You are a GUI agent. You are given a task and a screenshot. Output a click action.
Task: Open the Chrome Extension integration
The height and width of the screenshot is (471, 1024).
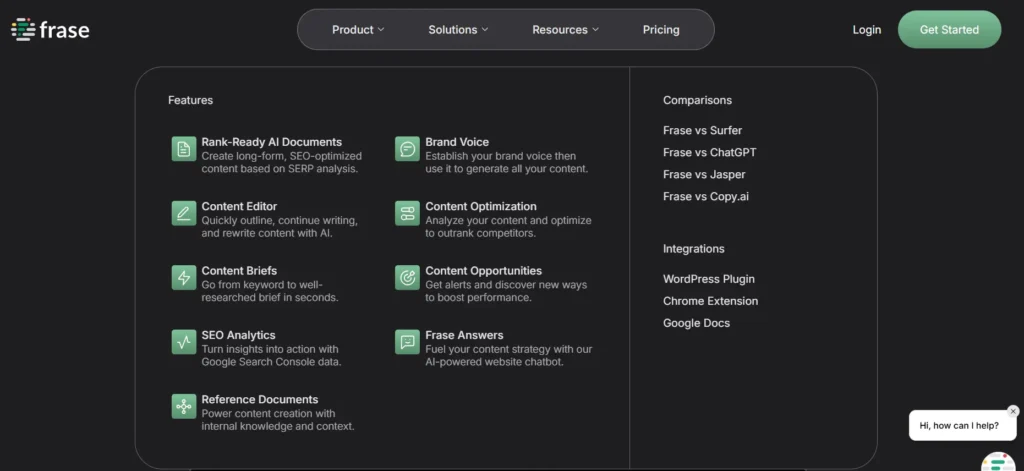coord(711,301)
